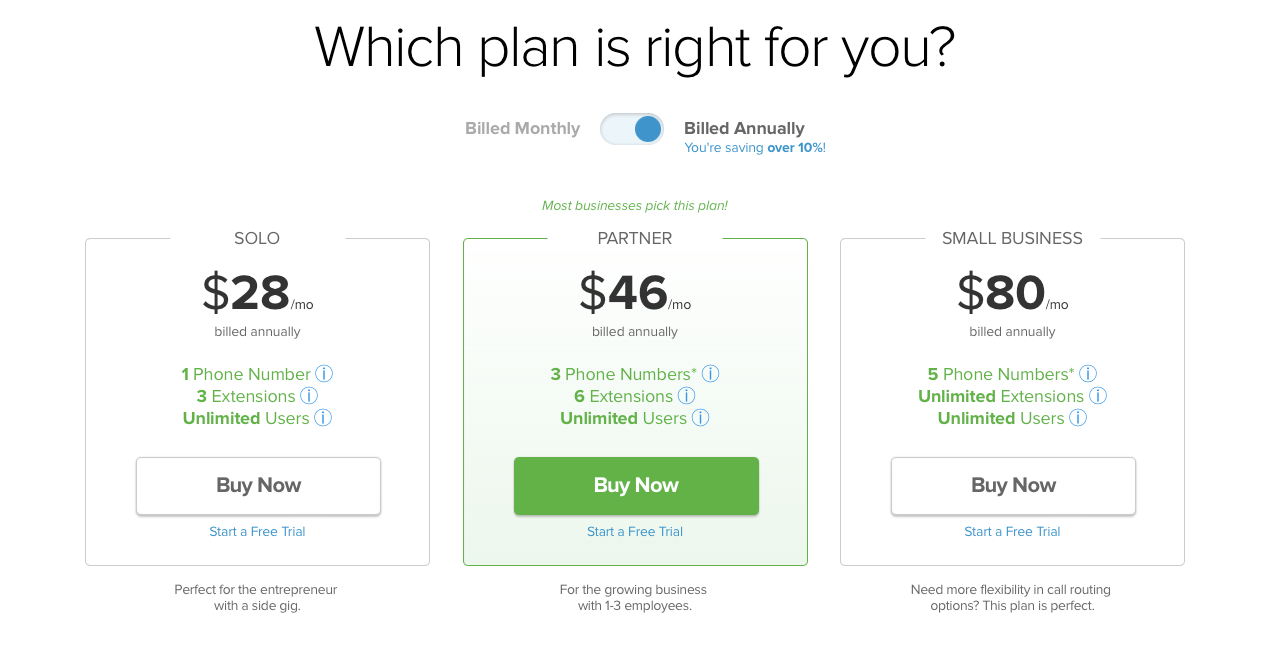Show info for Partner's 6 Extensions

[x=686, y=396]
